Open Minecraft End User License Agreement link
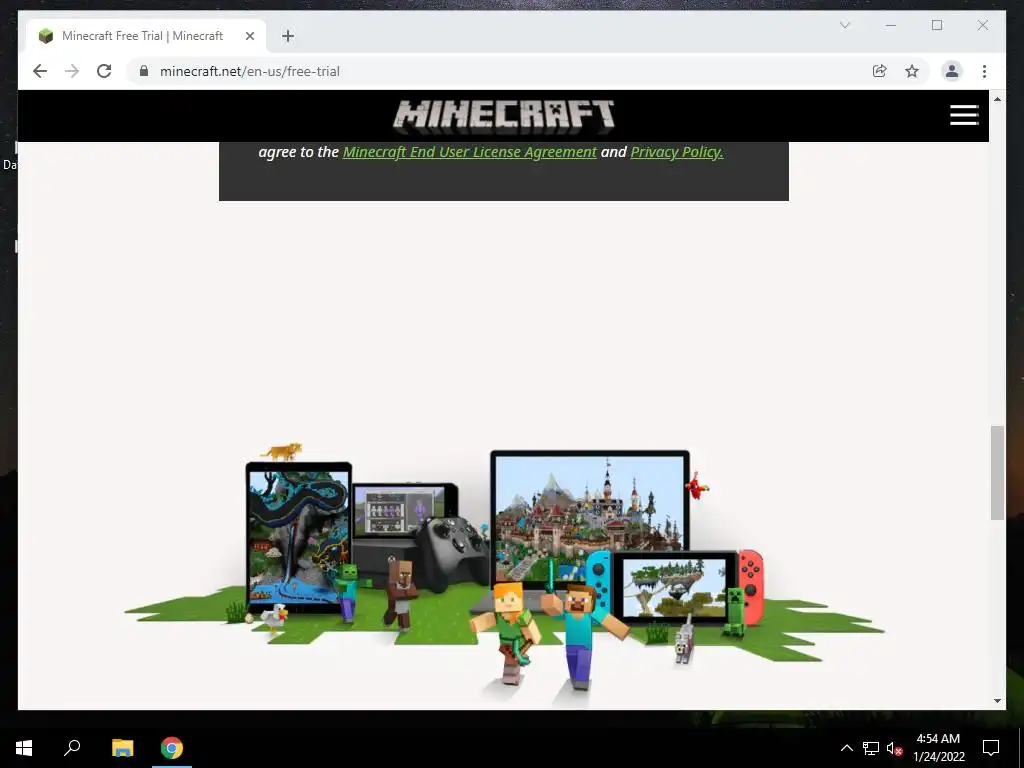Image resolution: width=1024 pixels, height=768 pixels. point(470,152)
